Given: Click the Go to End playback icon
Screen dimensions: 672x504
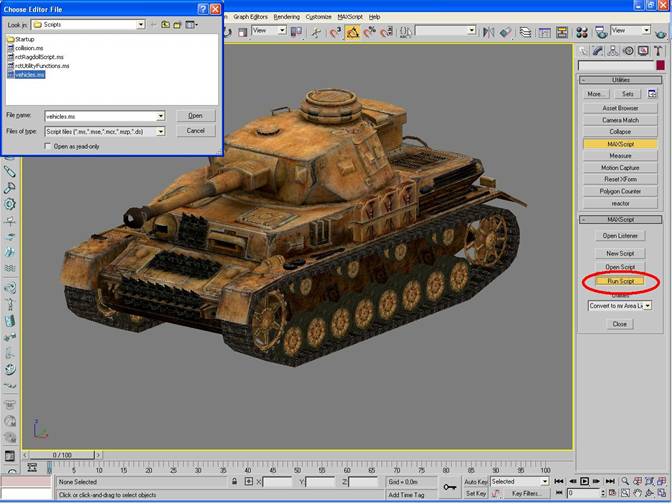Looking at the screenshot, I should tap(610, 481).
